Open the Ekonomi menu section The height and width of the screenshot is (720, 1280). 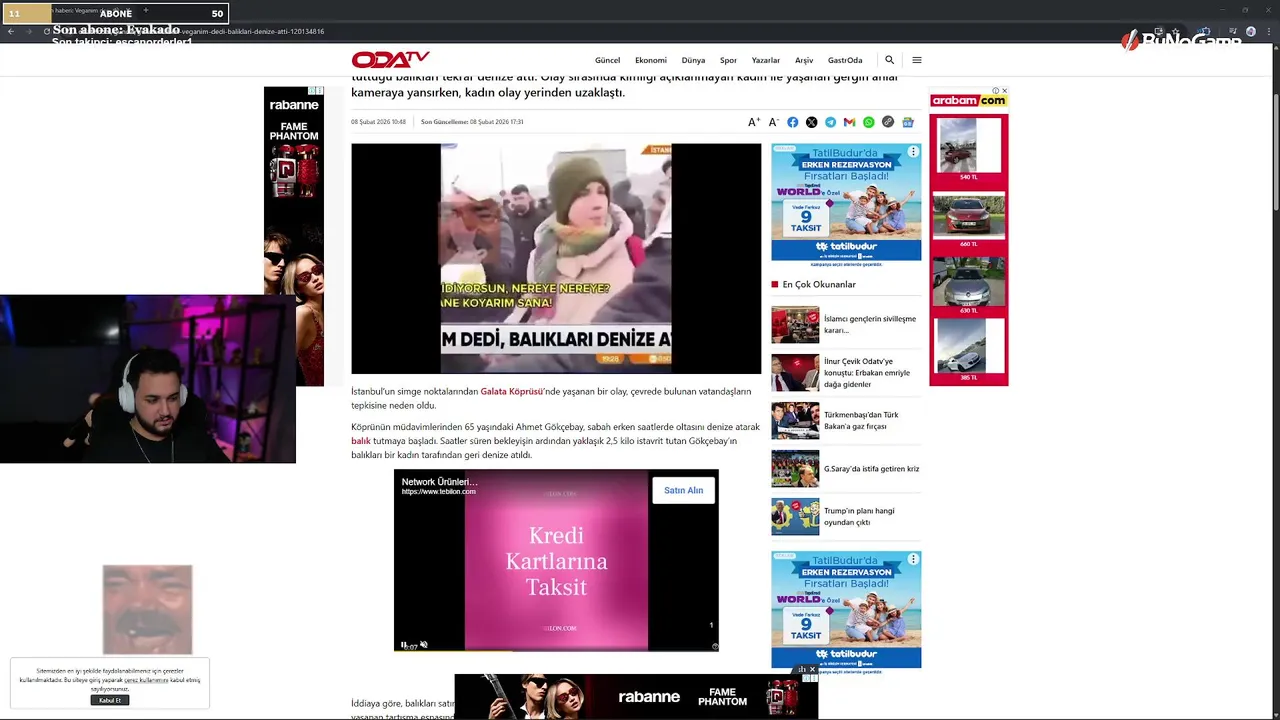[x=650, y=60]
